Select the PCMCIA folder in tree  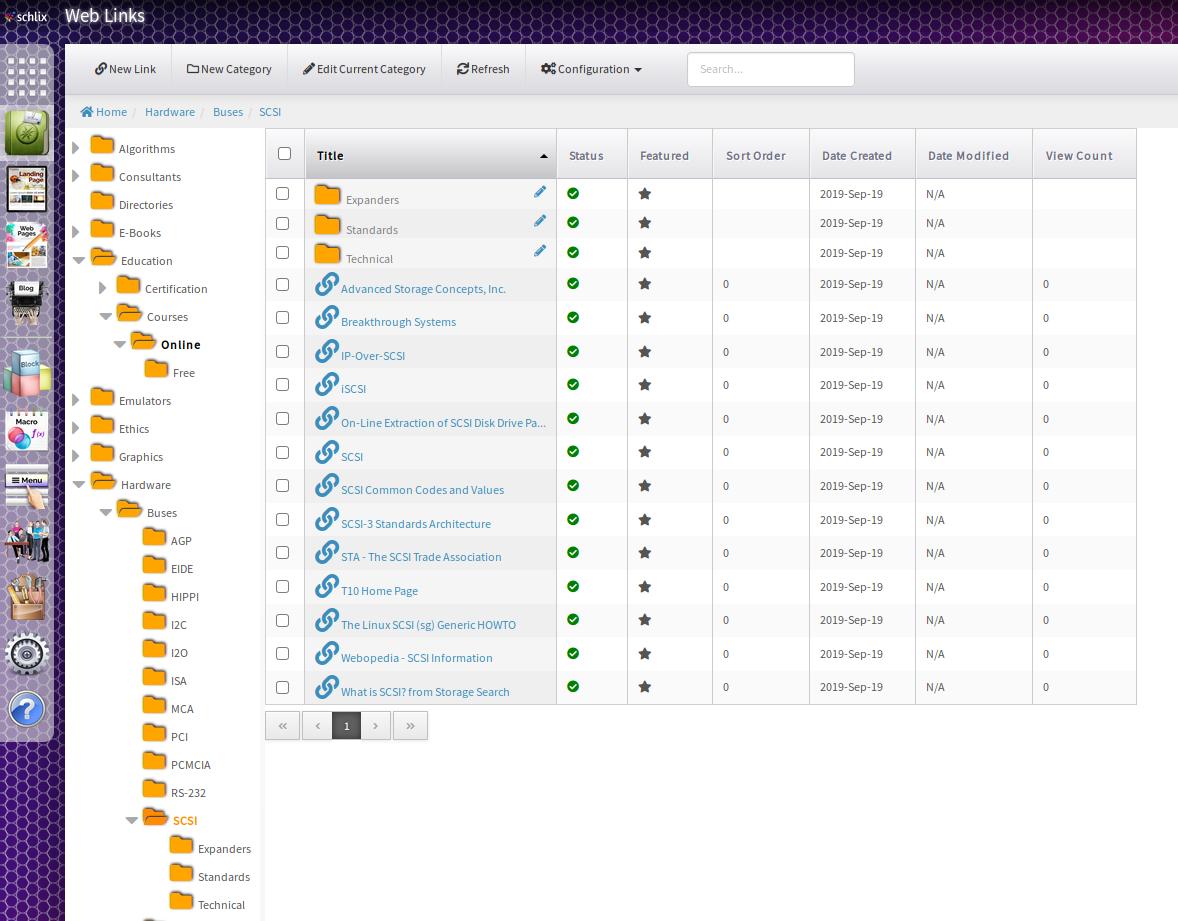point(190,765)
